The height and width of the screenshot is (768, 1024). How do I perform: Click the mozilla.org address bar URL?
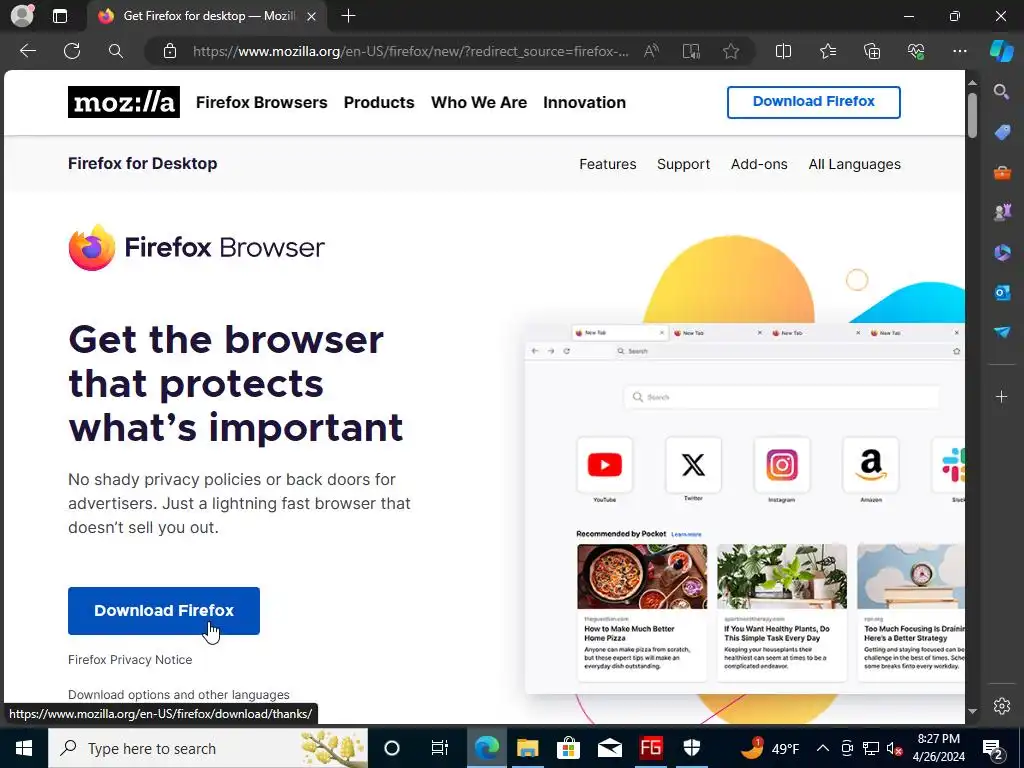410,51
